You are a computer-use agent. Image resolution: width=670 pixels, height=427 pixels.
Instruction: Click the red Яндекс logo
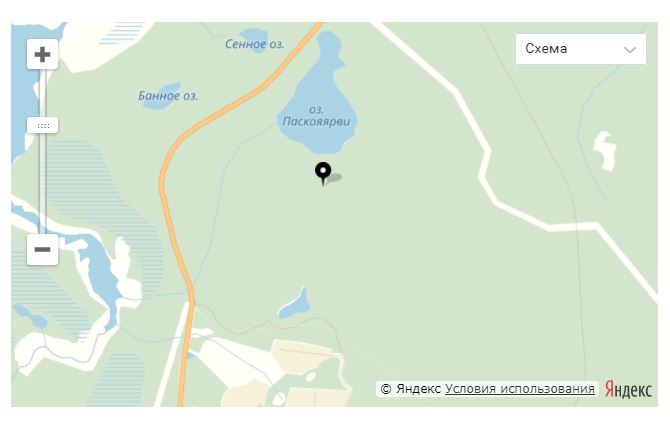tap(628, 389)
